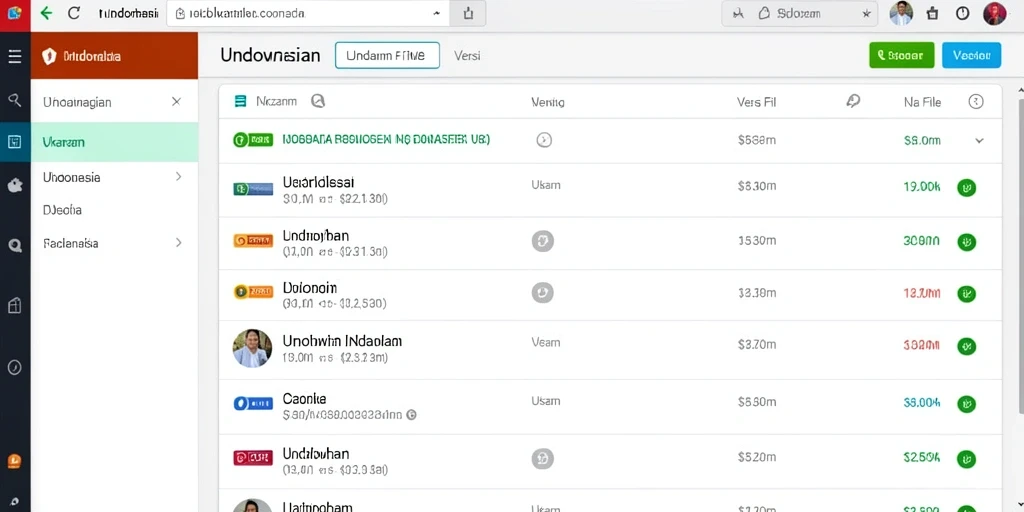Click the Ueoridlesai row title

pos(319,182)
